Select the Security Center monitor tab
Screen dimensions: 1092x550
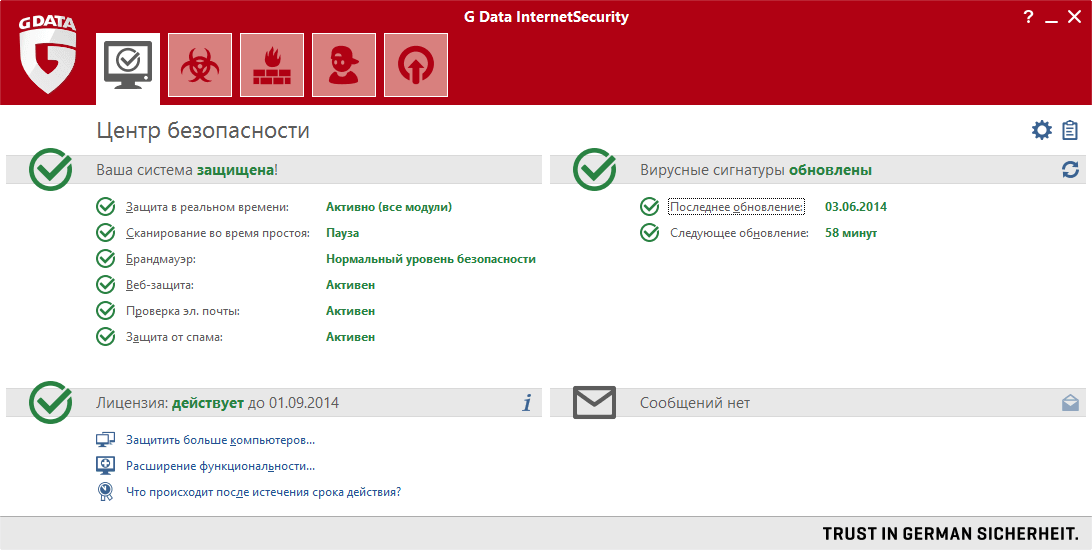(128, 65)
